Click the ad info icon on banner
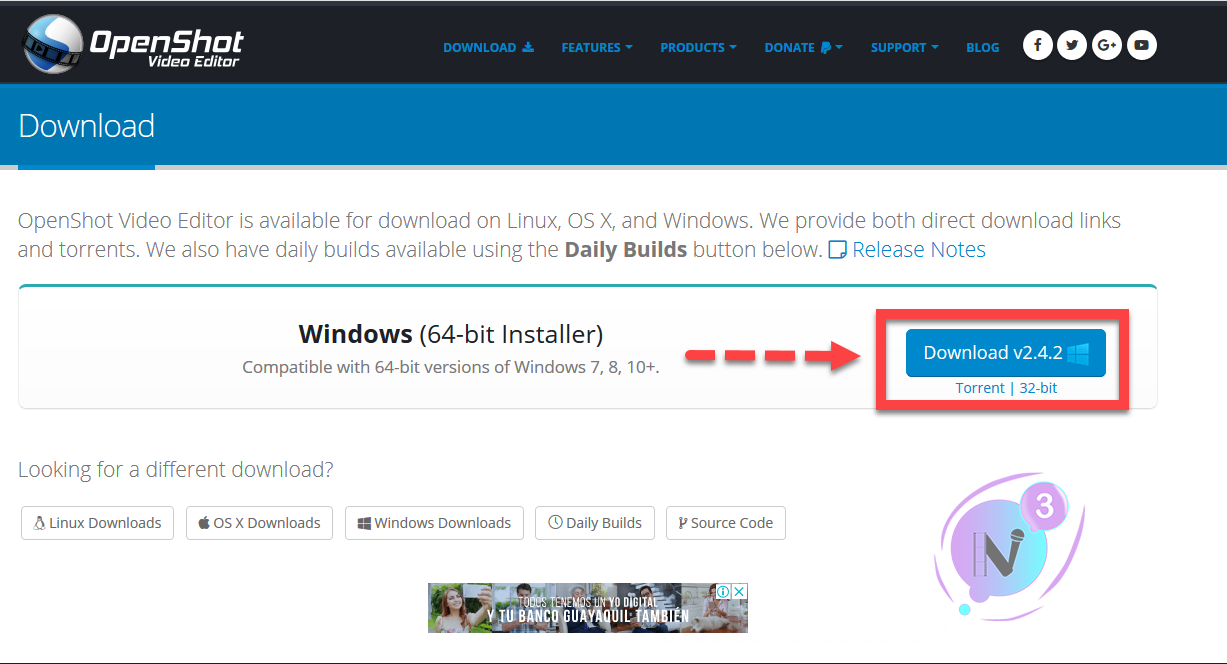This screenshot has width=1227, height=664. point(724,591)
